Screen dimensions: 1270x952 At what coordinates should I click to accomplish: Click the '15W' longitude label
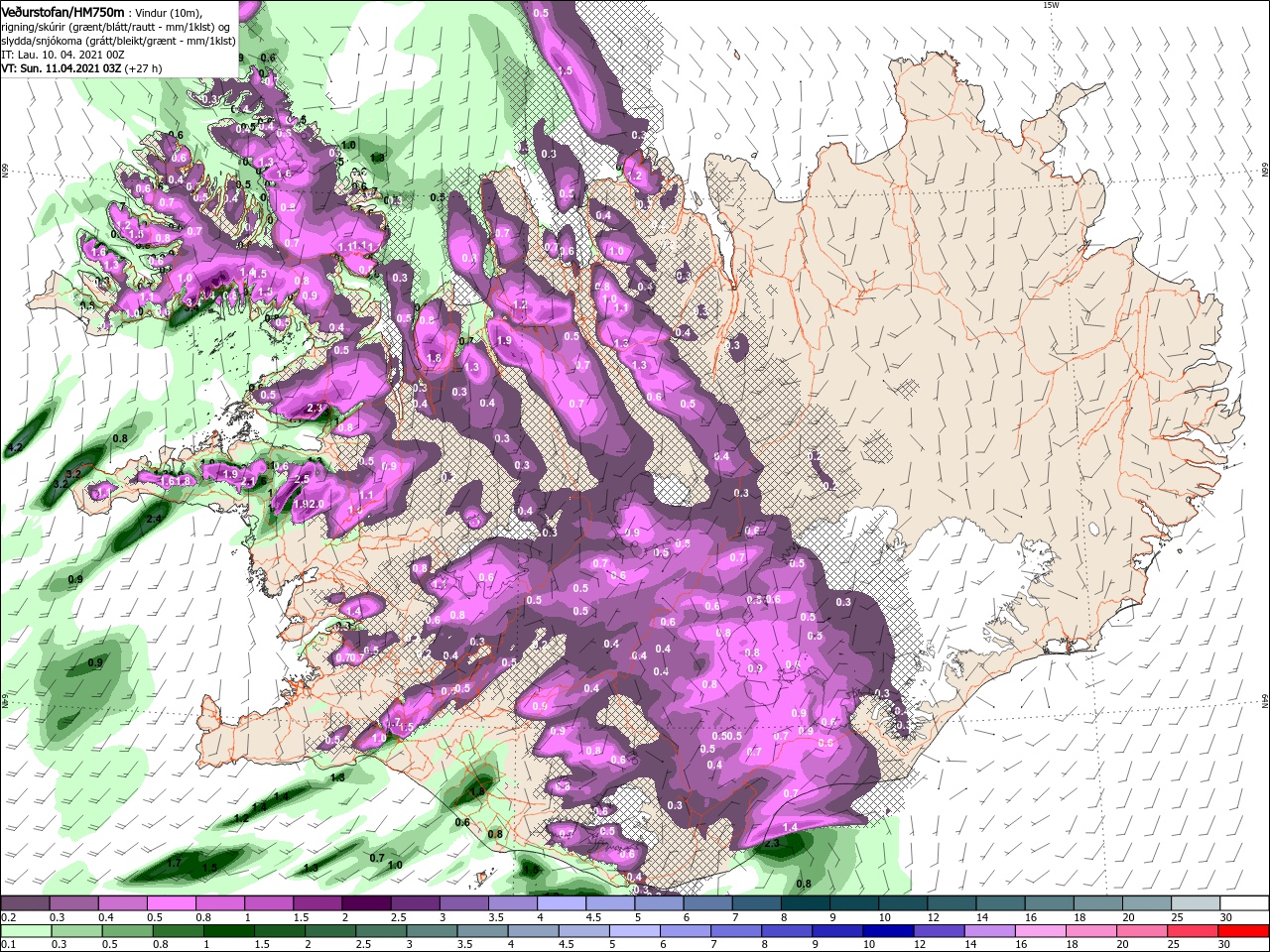point(1051,5)
